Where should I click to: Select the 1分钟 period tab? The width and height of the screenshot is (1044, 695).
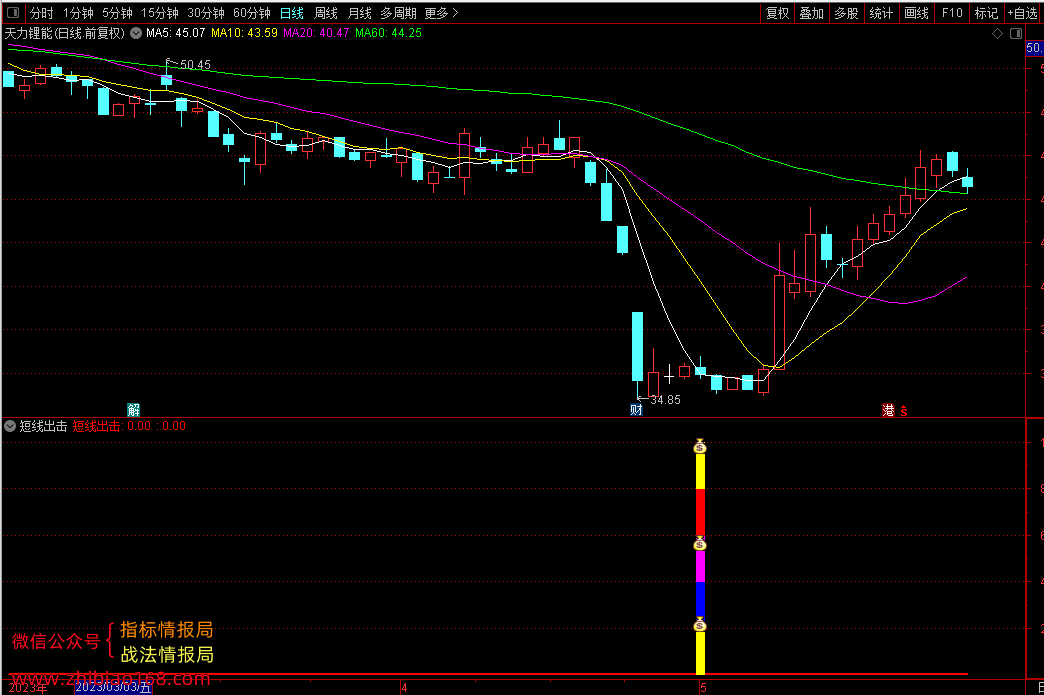[79, 13]
